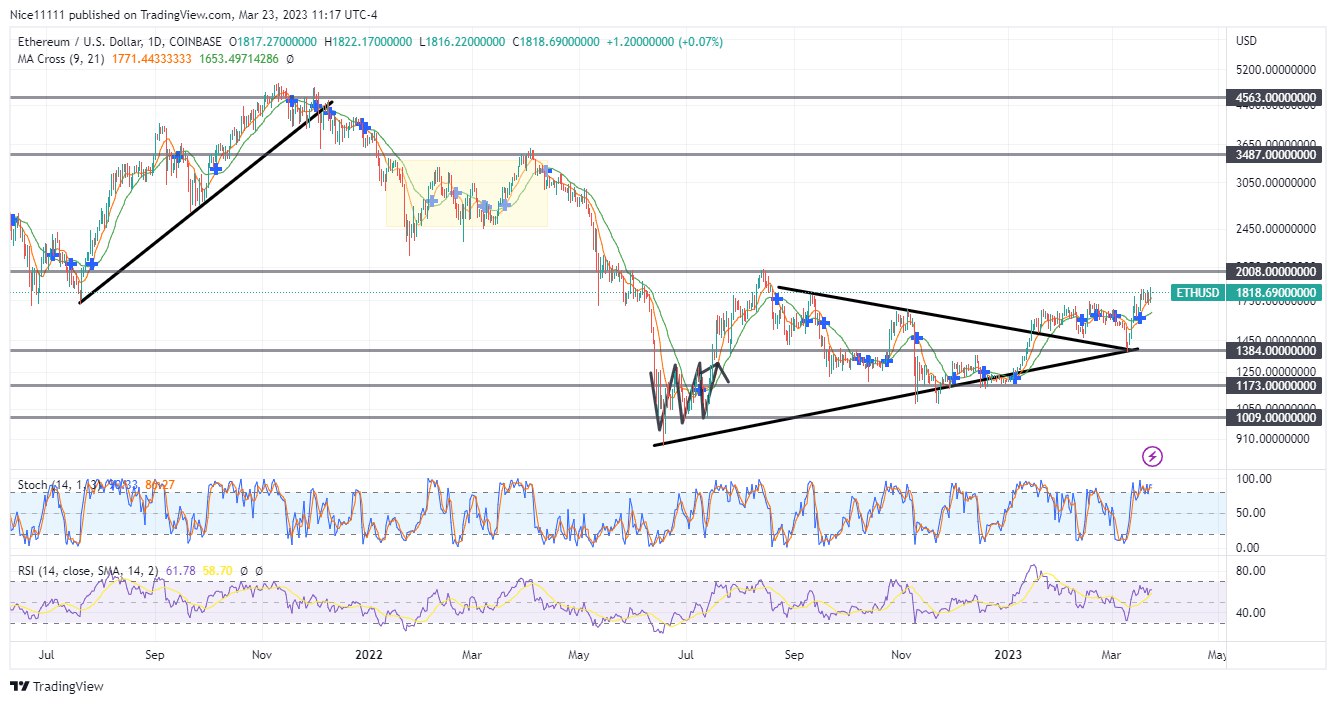
Task: Click the 1173.00000000 price level label
Action: click(x=1272, y=386)
